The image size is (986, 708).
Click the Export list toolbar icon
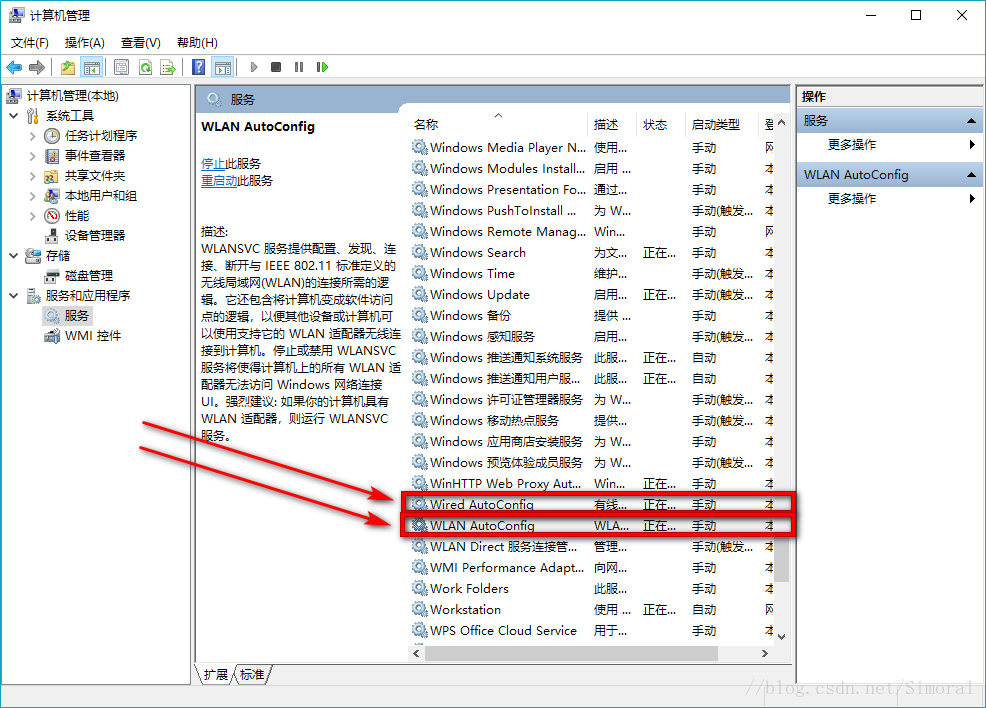[x=168, y=67]
